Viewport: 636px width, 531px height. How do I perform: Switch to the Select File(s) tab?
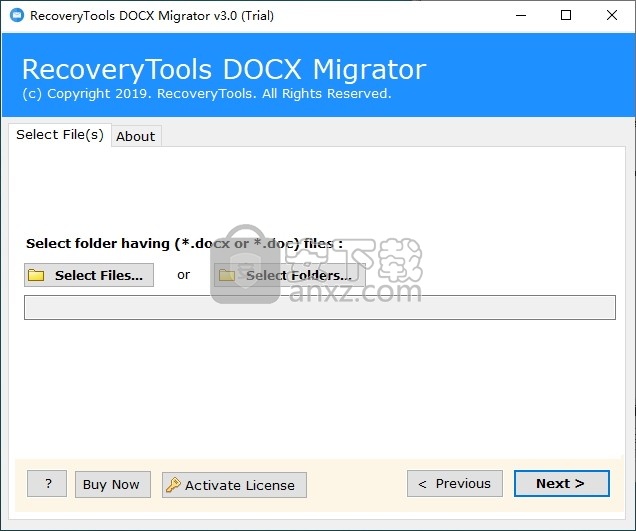point(60,135)
